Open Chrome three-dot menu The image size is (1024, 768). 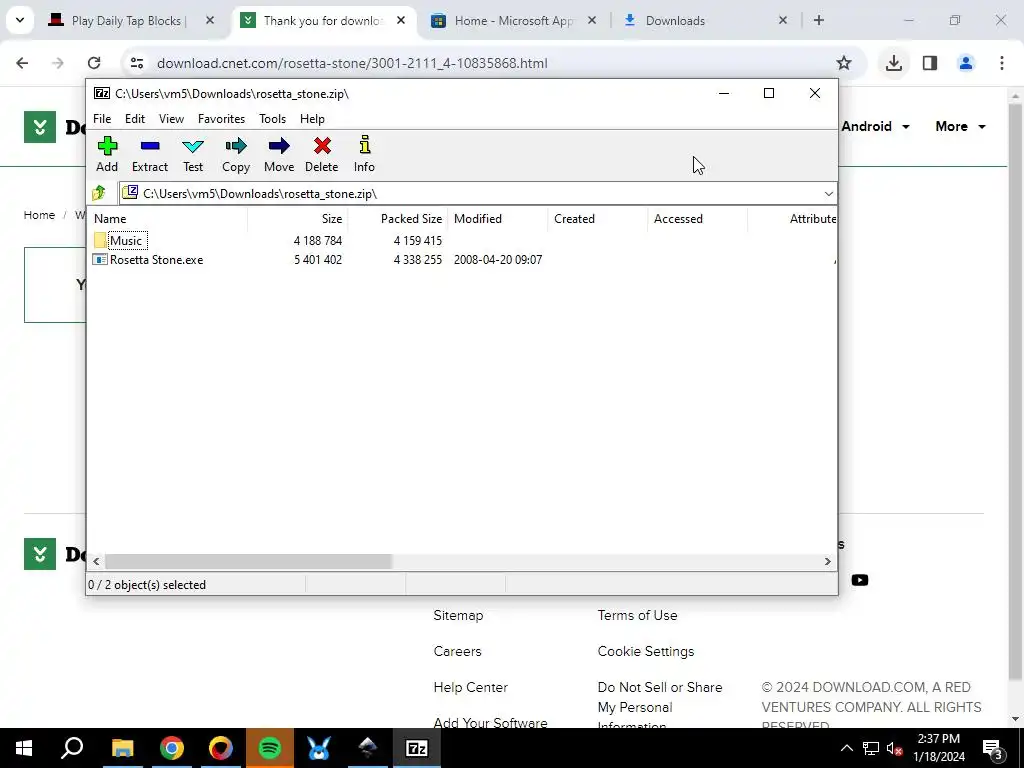click(1001, 63)
